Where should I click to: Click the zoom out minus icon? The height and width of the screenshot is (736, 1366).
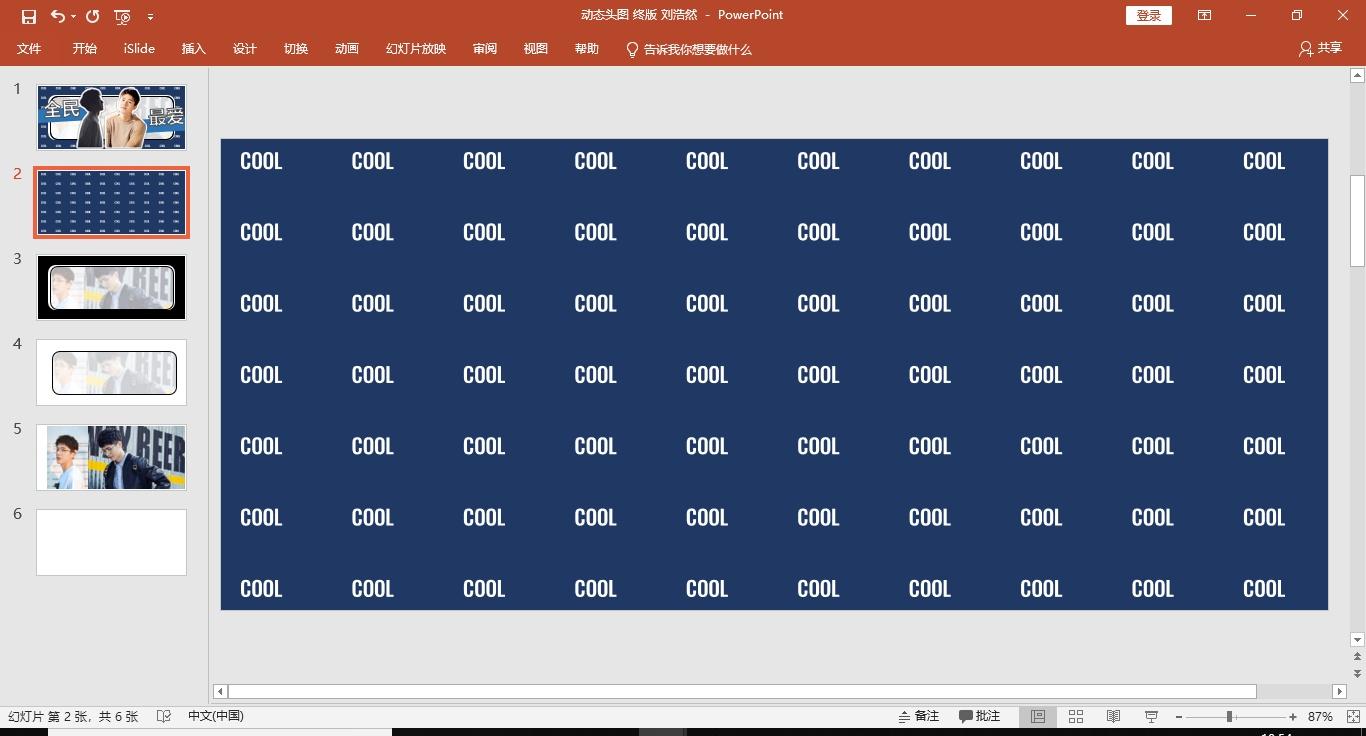pyautogui.click(x=1179, y=717)
